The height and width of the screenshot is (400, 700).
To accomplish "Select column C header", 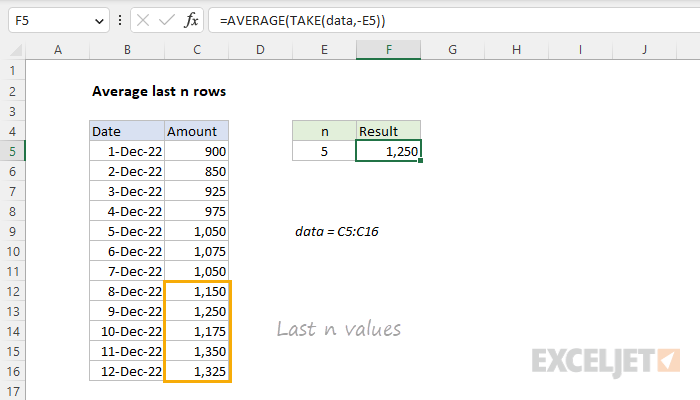I will [x=196, y=50].
